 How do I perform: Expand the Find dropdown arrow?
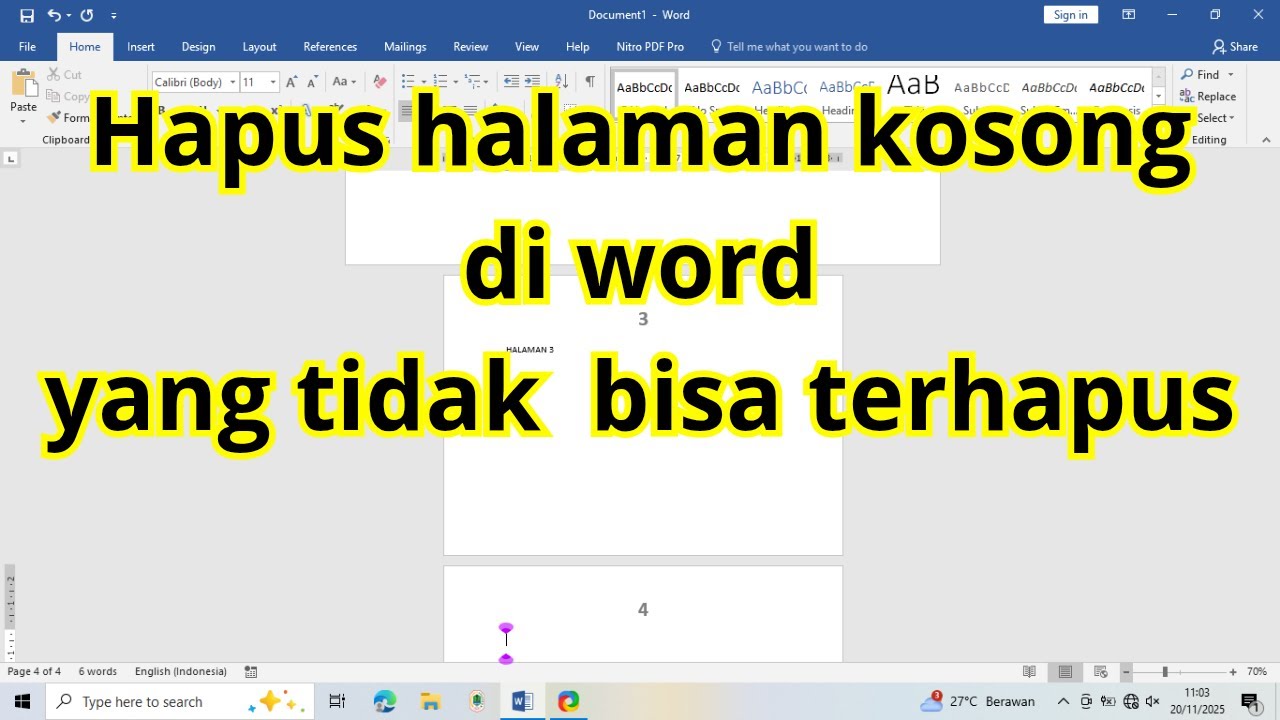tap(1231, 75)
